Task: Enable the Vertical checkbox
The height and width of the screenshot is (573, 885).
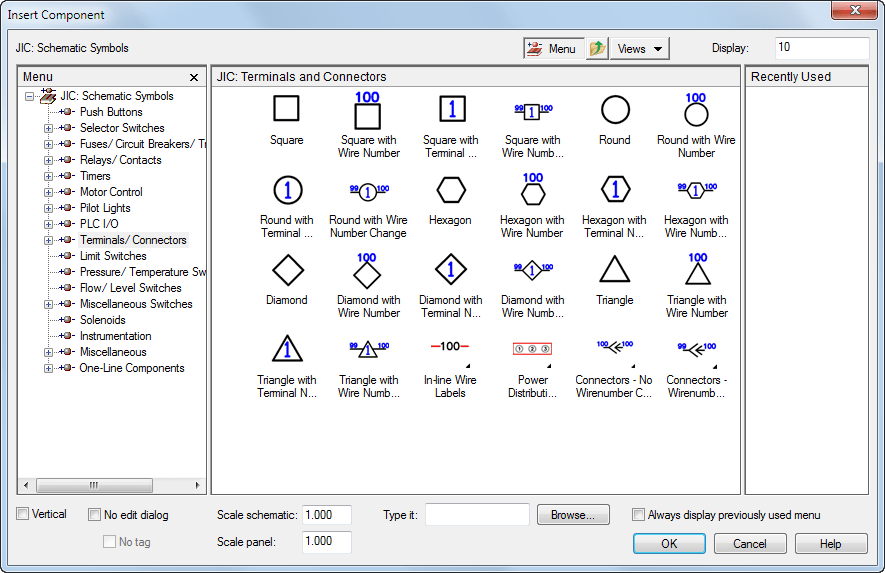Action: point(23,514)
